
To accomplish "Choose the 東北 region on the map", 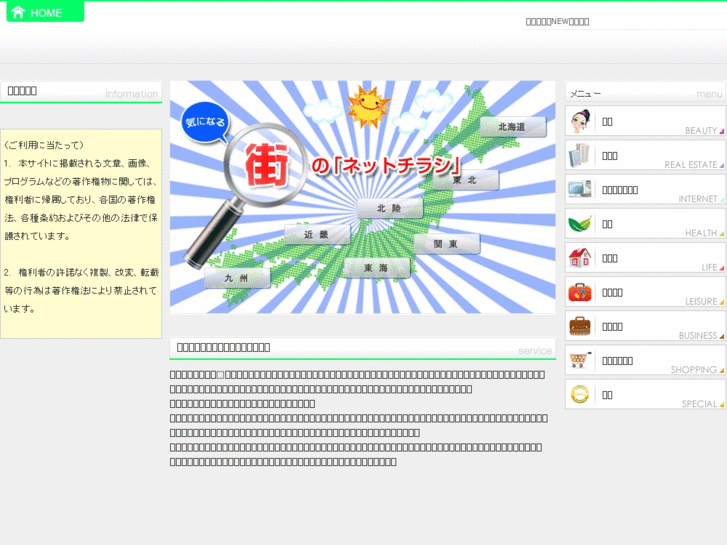I will pos(466,180).
